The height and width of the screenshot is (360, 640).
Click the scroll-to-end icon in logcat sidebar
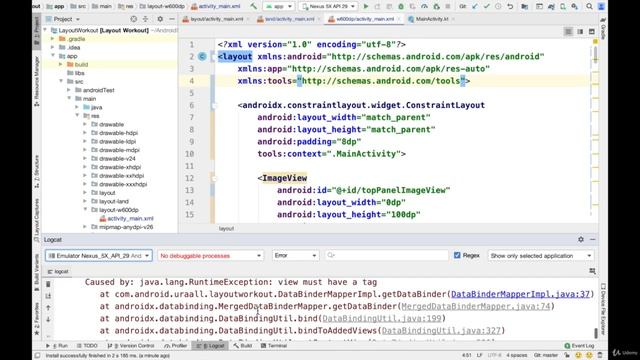pos(48,296)
